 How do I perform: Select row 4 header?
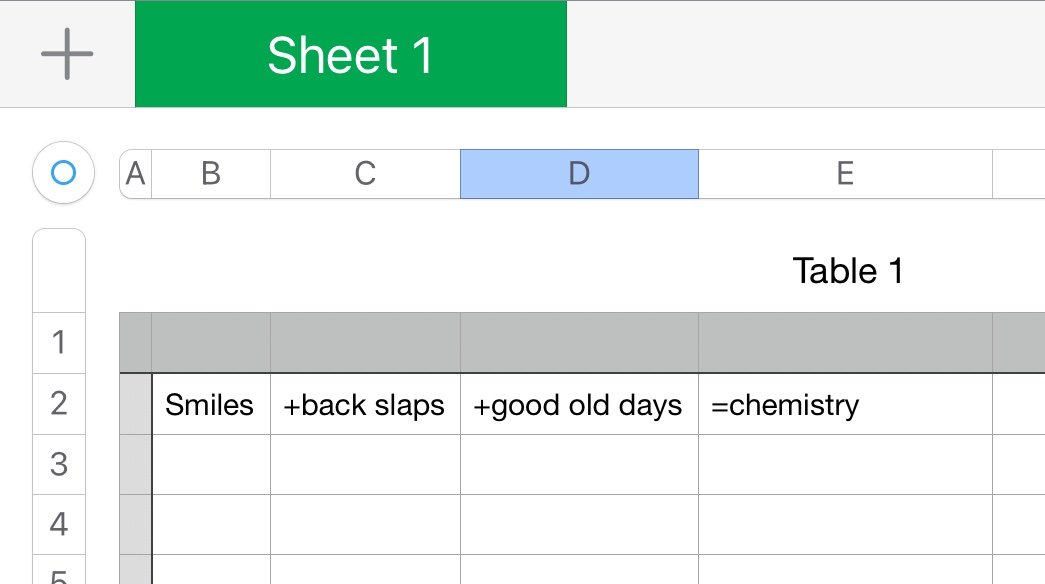pos(59,524)
